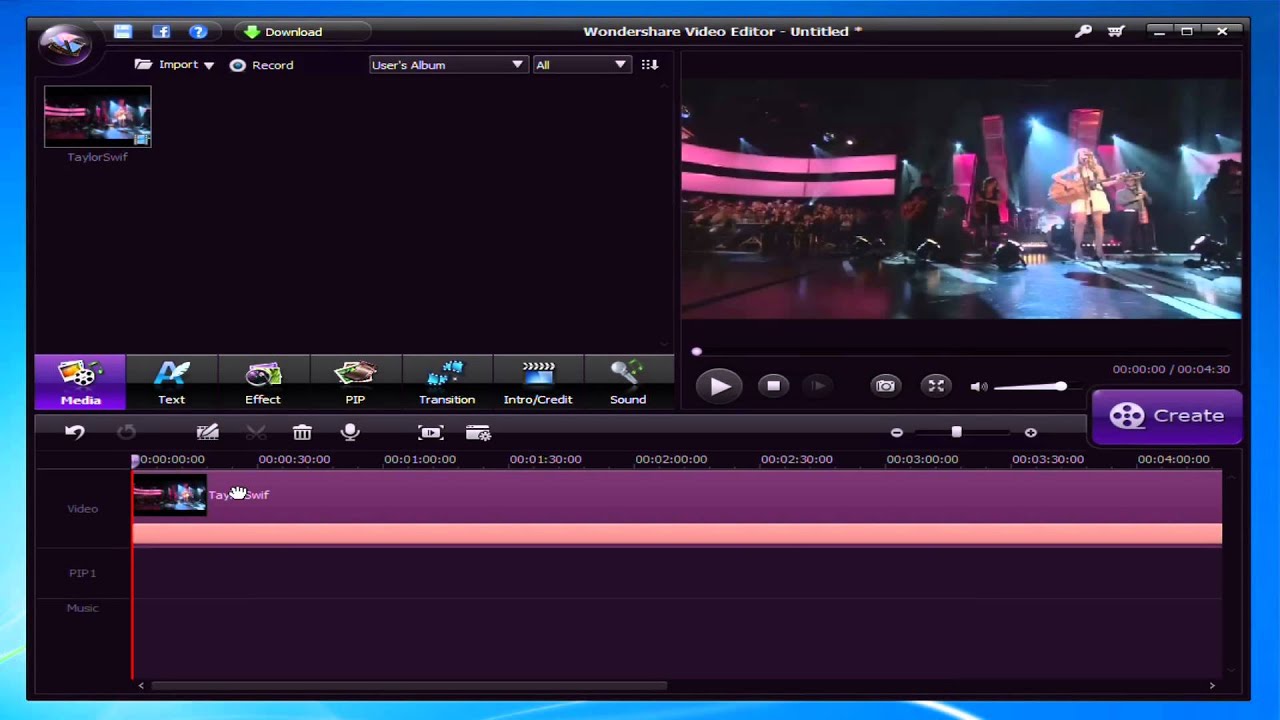Switch to the Sound tab
The image size is (1280, 720).
[x=628, y=382]
